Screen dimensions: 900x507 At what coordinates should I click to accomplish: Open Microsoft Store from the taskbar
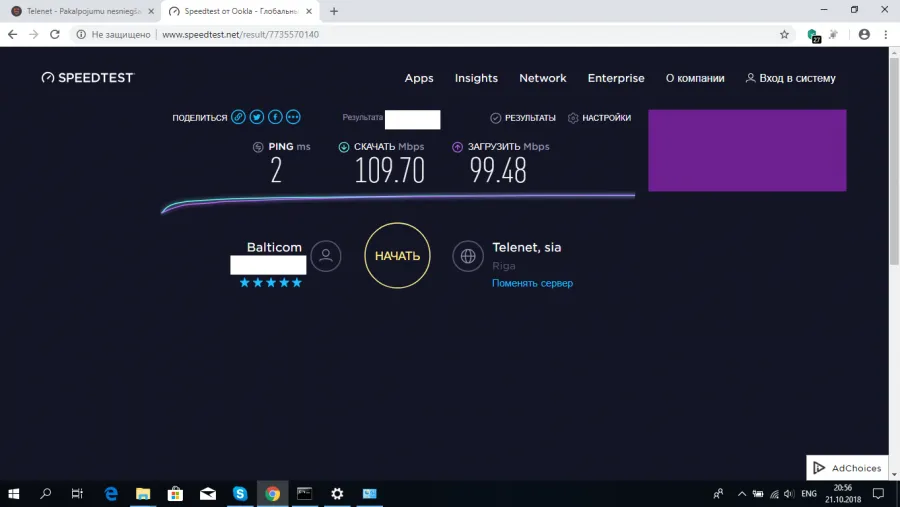[175, 494]
